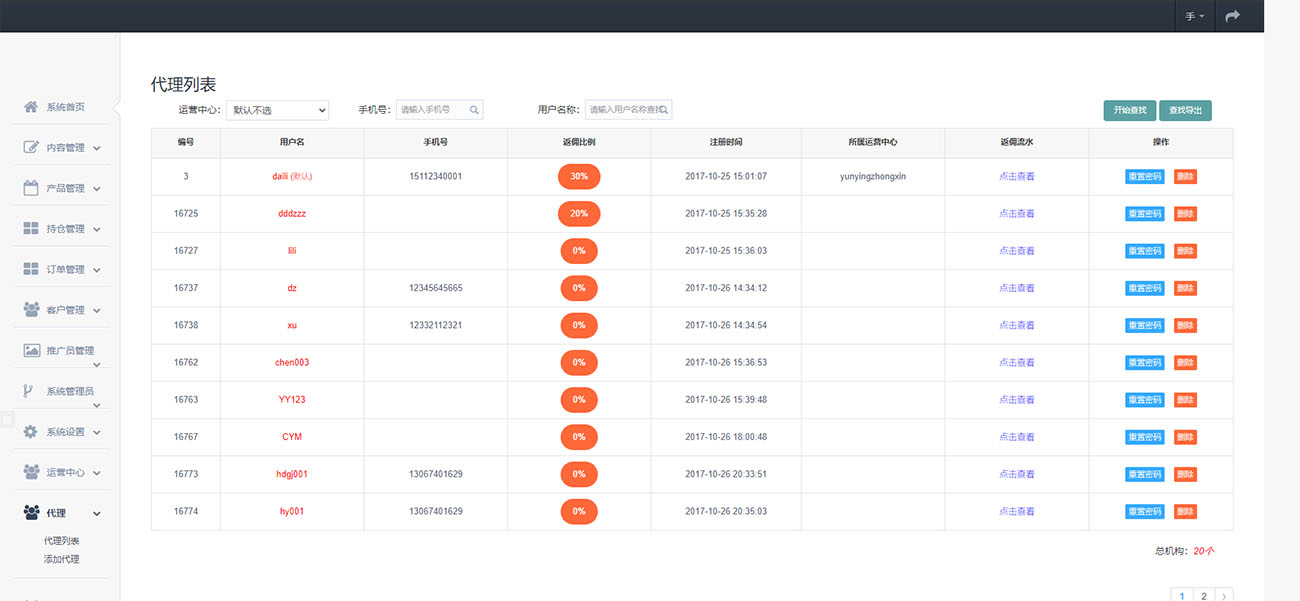Expand the 订单管理 menu chevron

[97, 270]
